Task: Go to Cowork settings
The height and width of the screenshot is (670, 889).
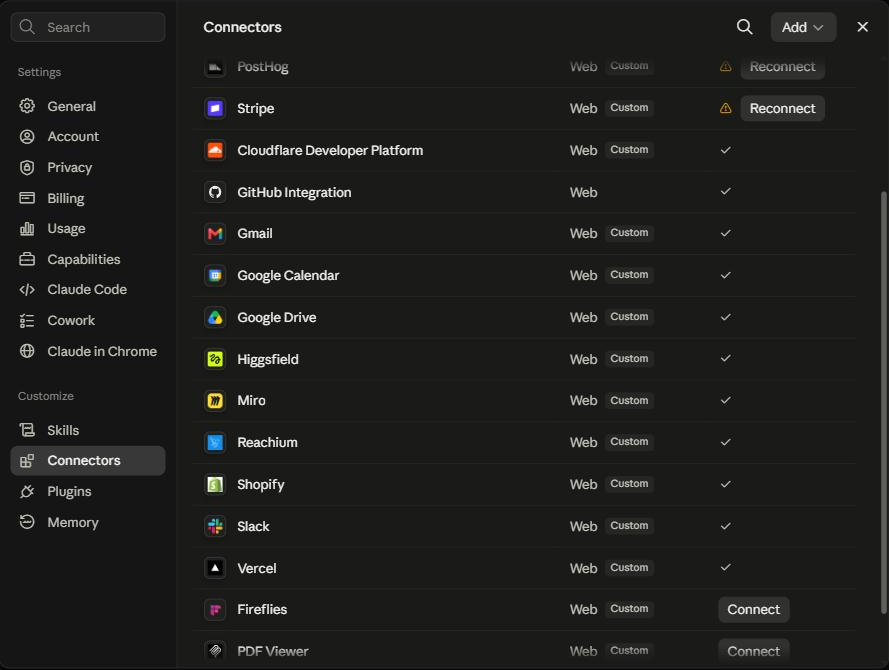Action: coord(88,320)
